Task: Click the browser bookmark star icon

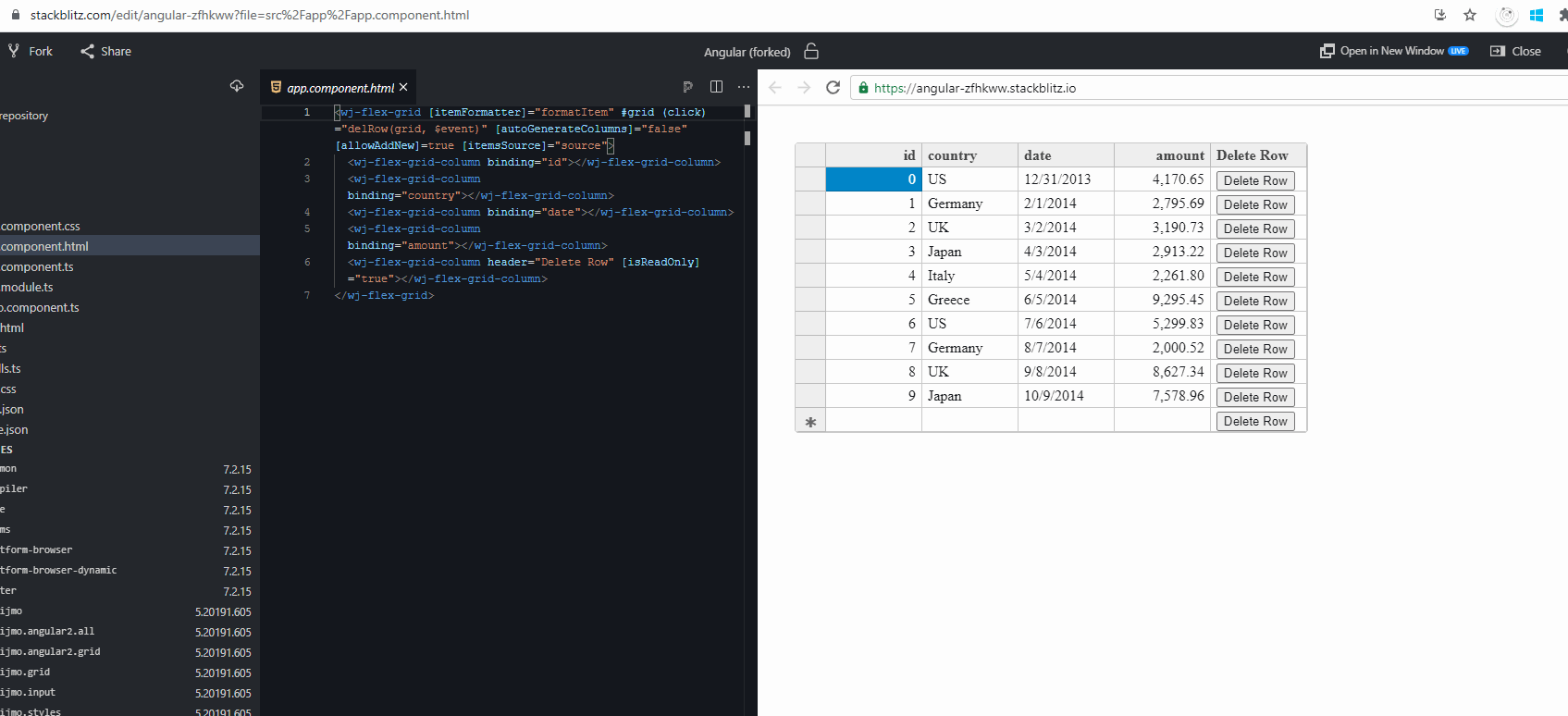Action: coord(1470,15)
